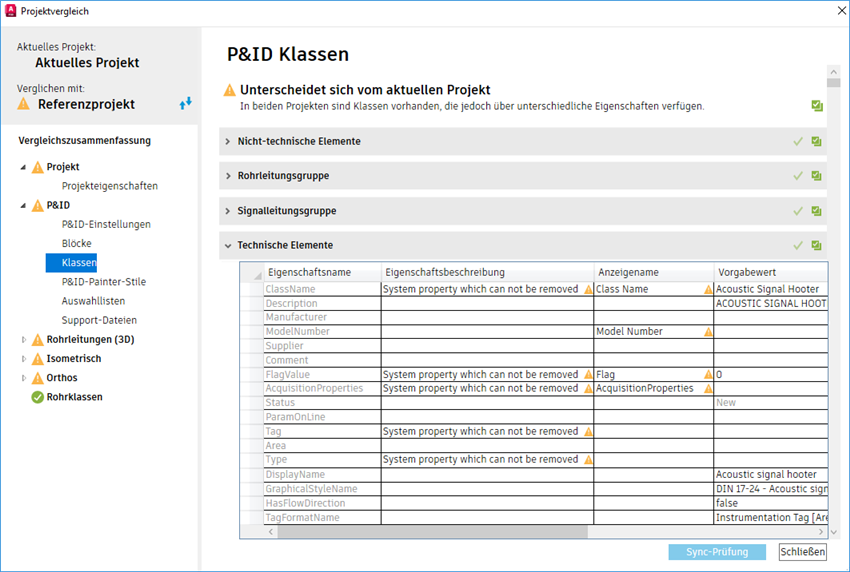Click Vorgabewert column header
The image size is (850, 572).
771,272
